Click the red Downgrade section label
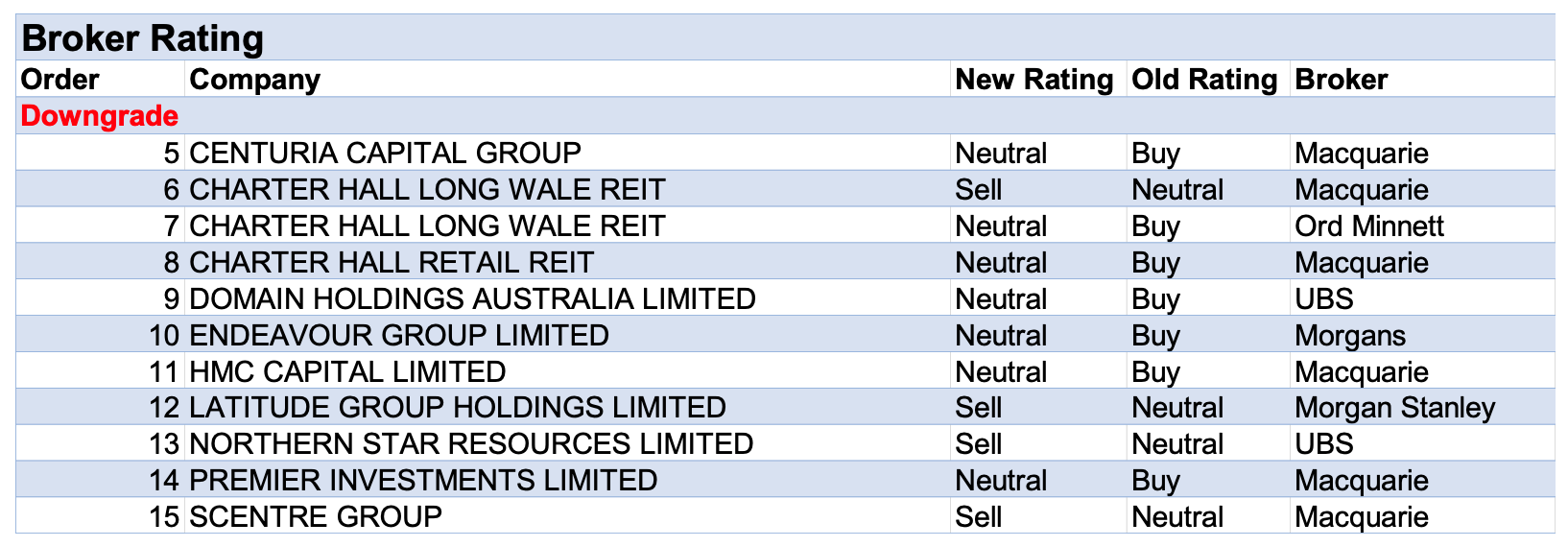The width and height of the screenshot is (1568, 547). point(100,116)
